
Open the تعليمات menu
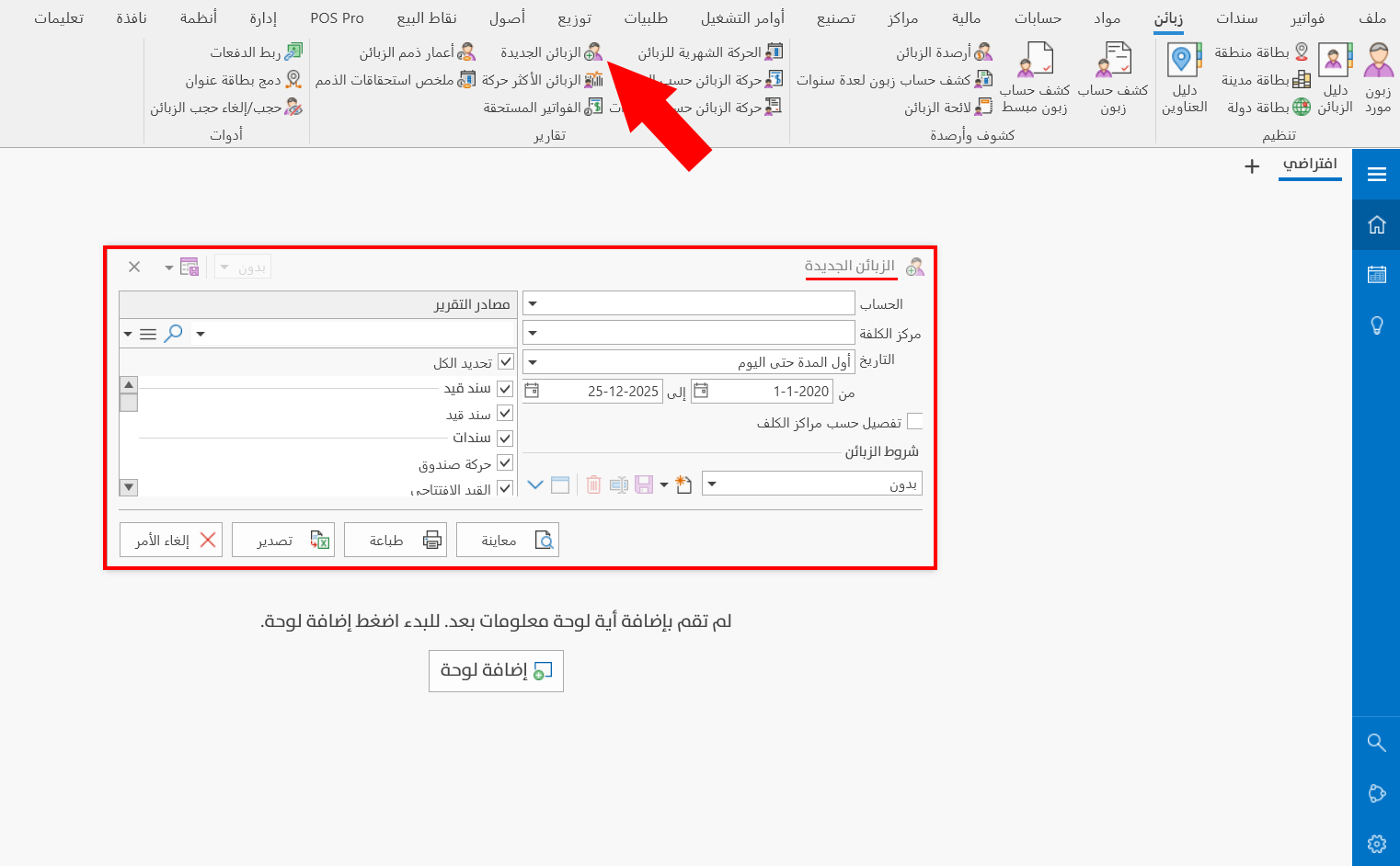coord(60,17)
